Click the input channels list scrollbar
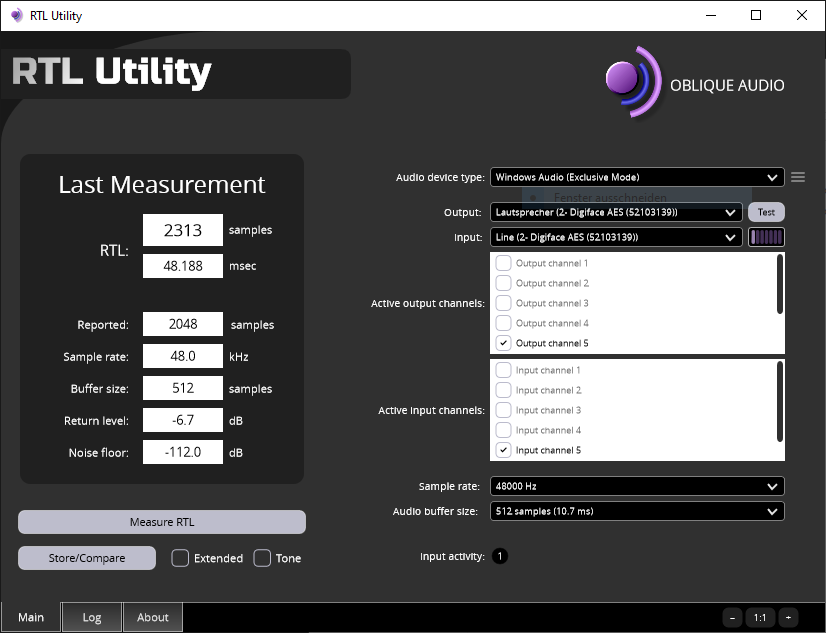826x633 pixels. click(780, 401)
